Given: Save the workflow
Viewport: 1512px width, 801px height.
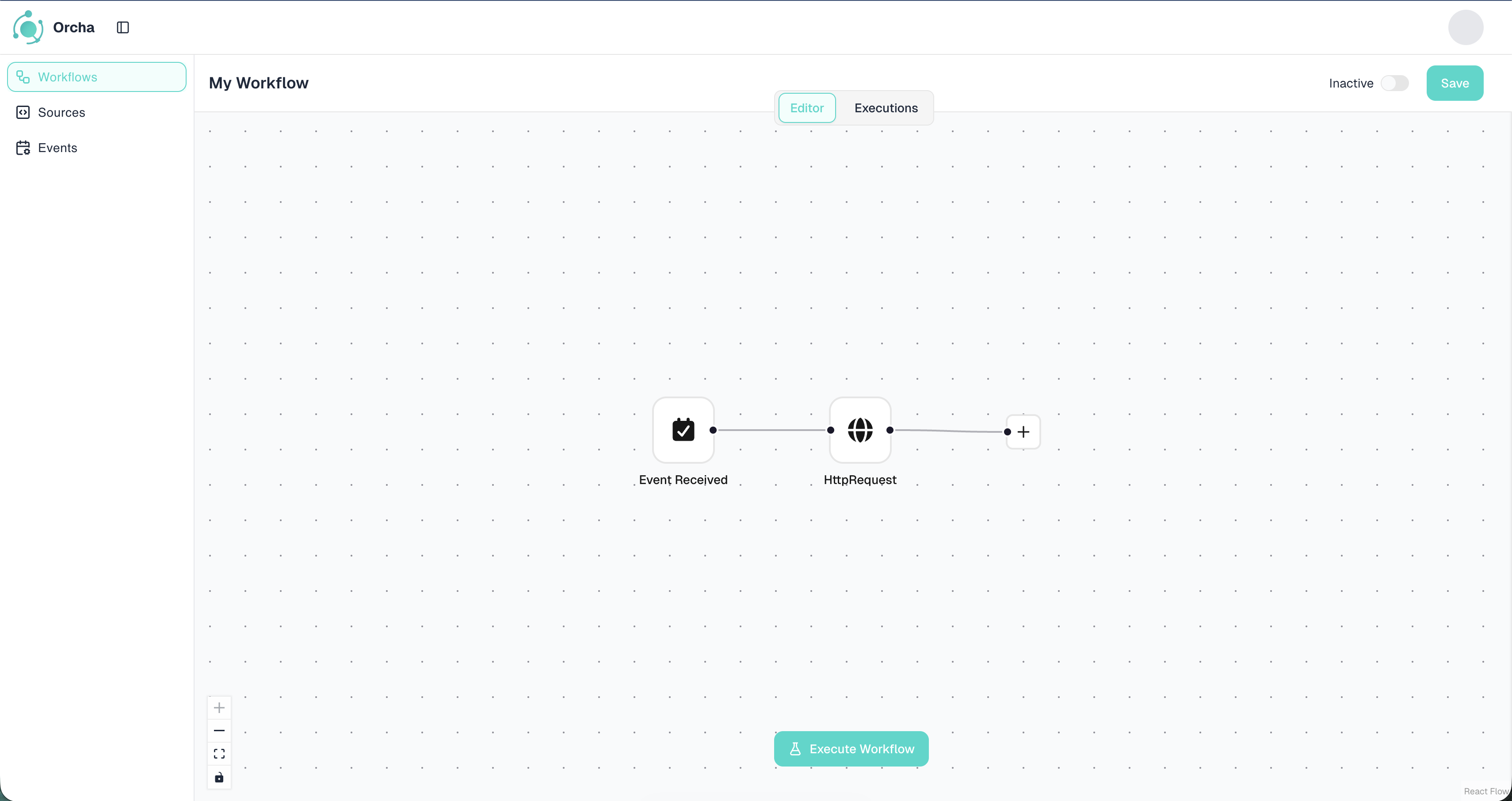Looking at the screenshot, I should tap(1455, 84).
